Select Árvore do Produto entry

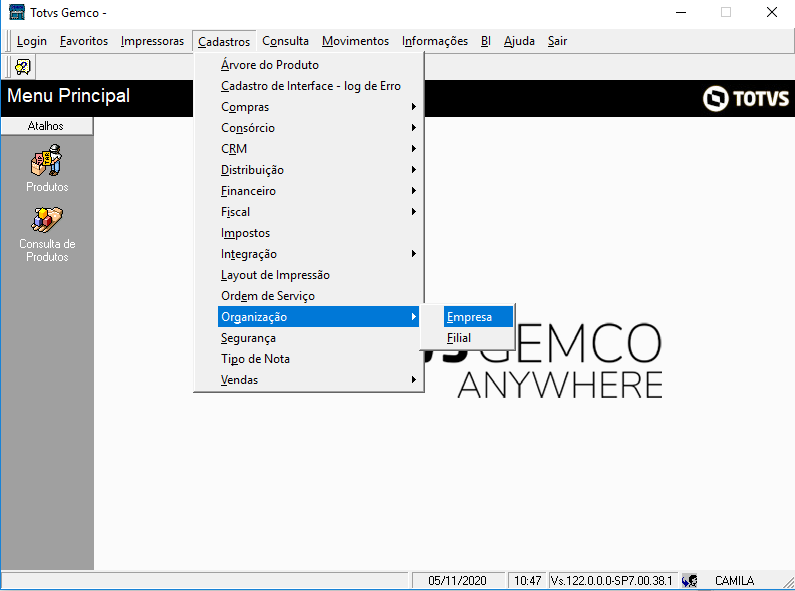pyautogui.click(x=319, y=65)
